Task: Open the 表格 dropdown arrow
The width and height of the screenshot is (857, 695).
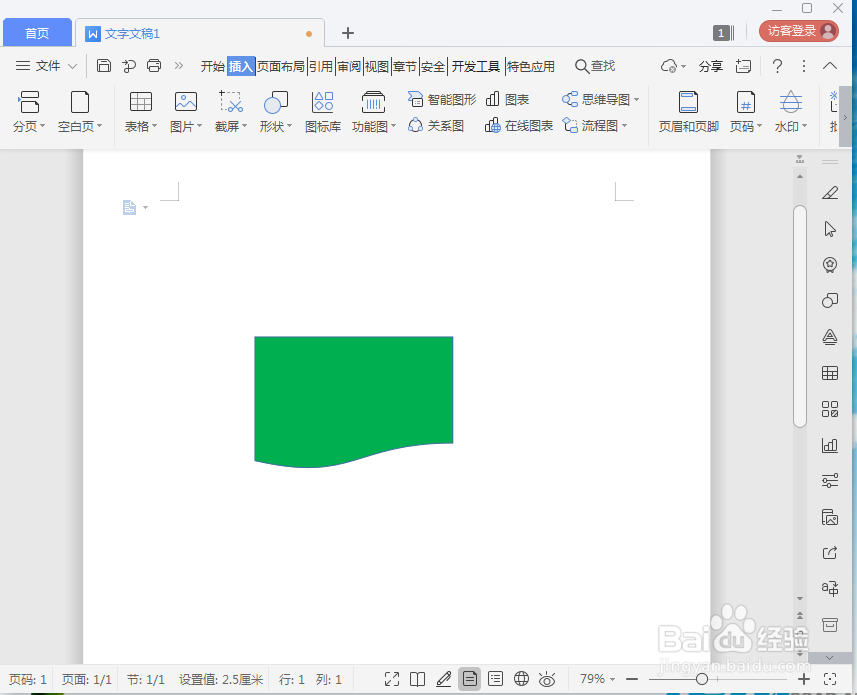Action: click(155, 126)
